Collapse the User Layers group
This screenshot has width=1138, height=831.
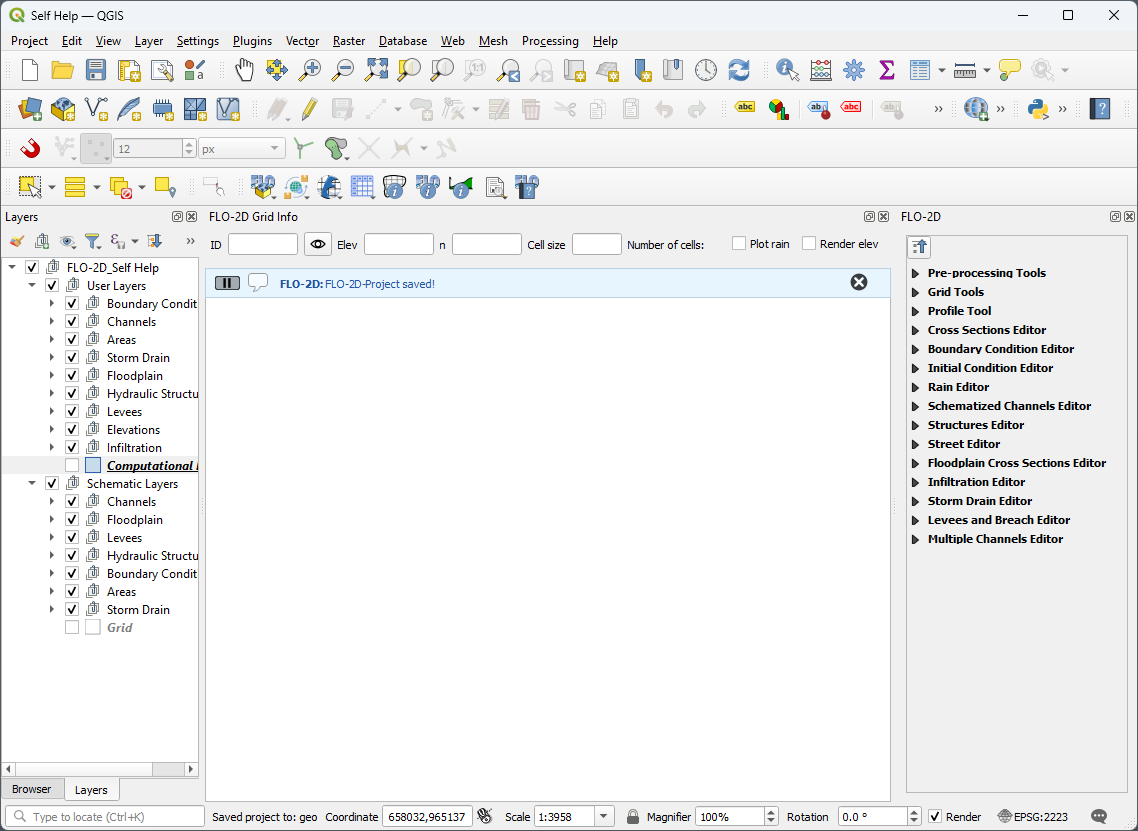coord(32,286)
